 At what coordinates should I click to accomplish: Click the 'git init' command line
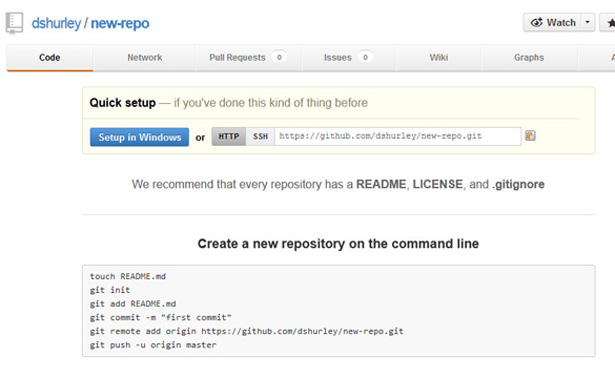coord(110,290)
